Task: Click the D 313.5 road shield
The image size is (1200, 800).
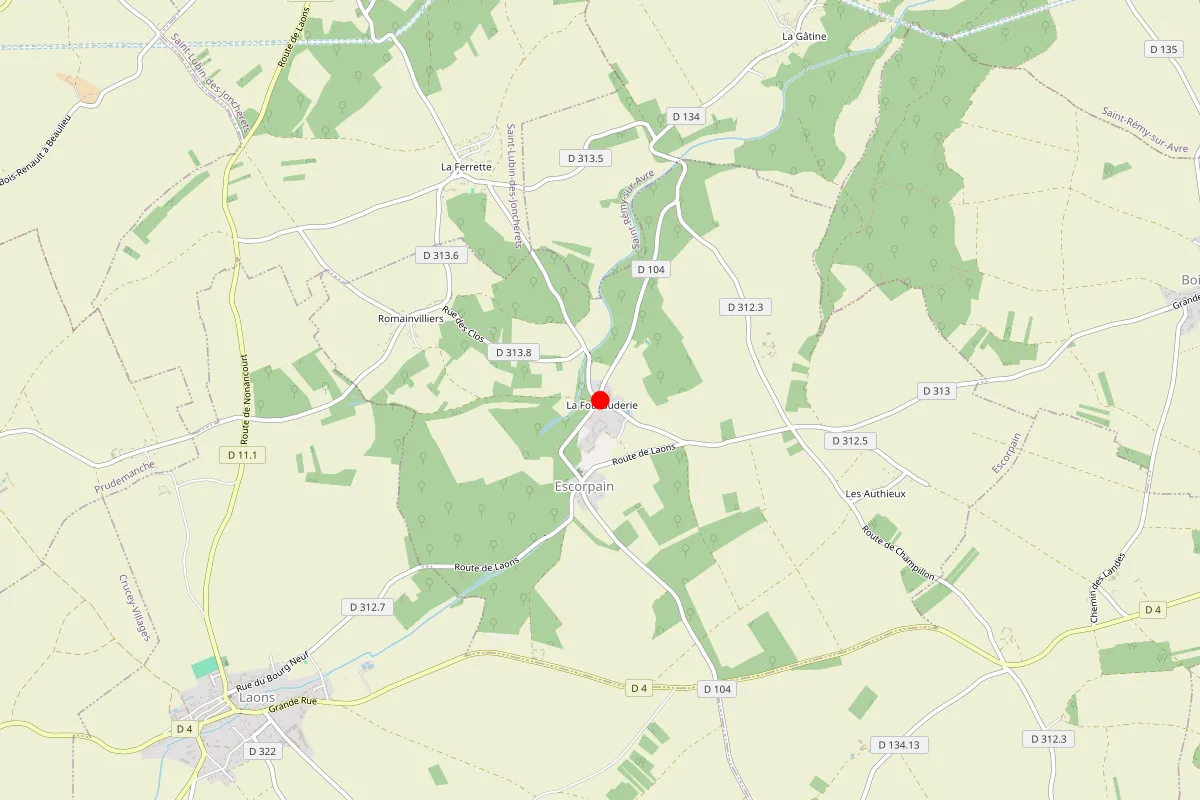Action: (585, 158)
